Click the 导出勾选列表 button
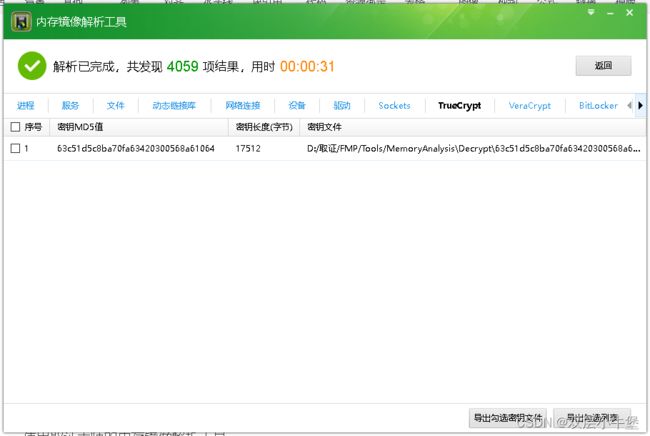This screenshot has width=650, height=436. [592, 418]
